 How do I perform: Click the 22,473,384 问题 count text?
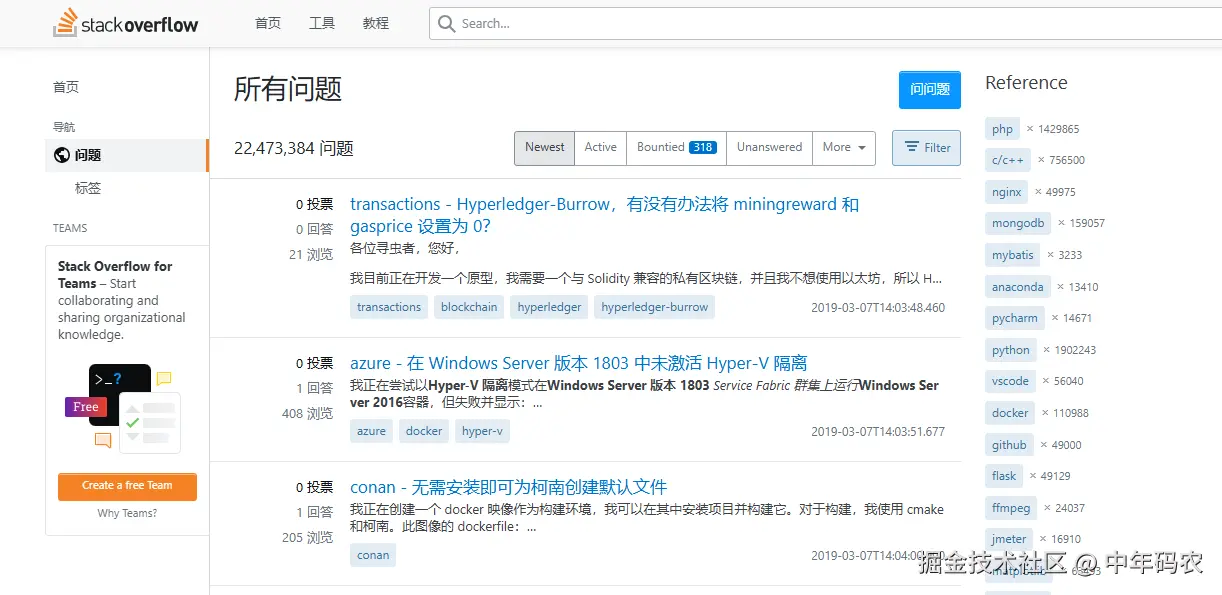294,148
